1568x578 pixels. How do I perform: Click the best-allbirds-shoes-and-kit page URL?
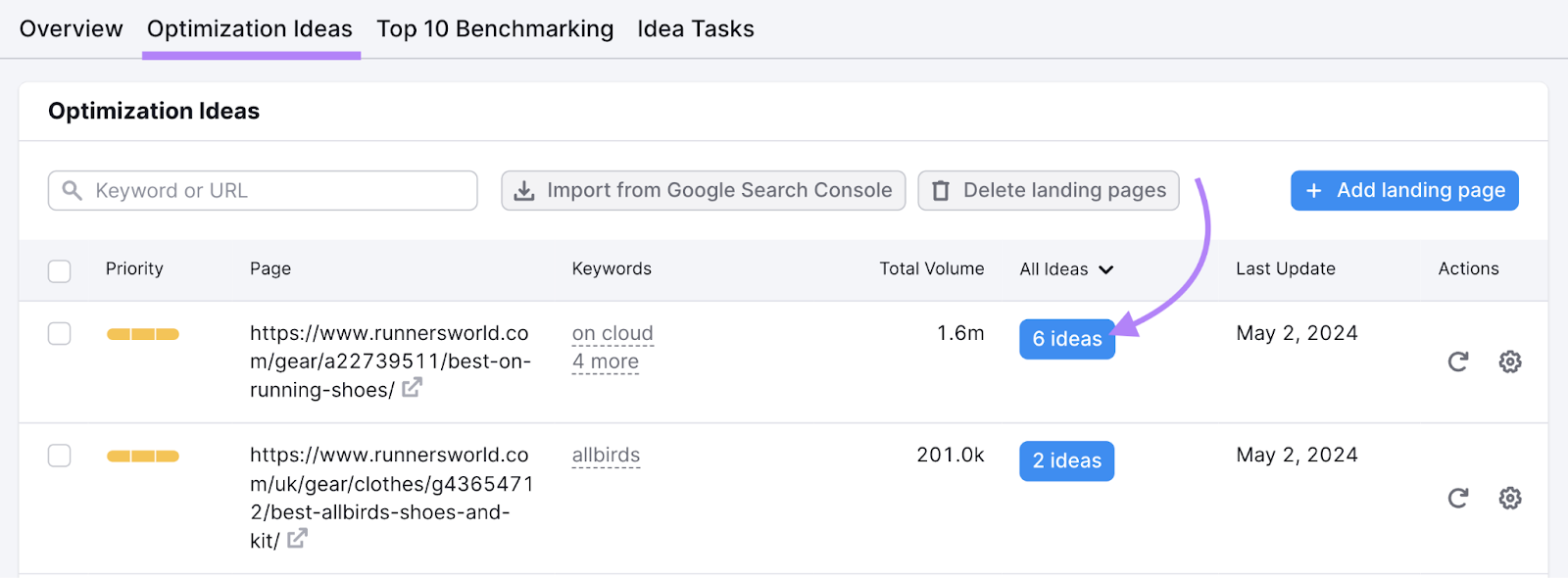[391, 498]
